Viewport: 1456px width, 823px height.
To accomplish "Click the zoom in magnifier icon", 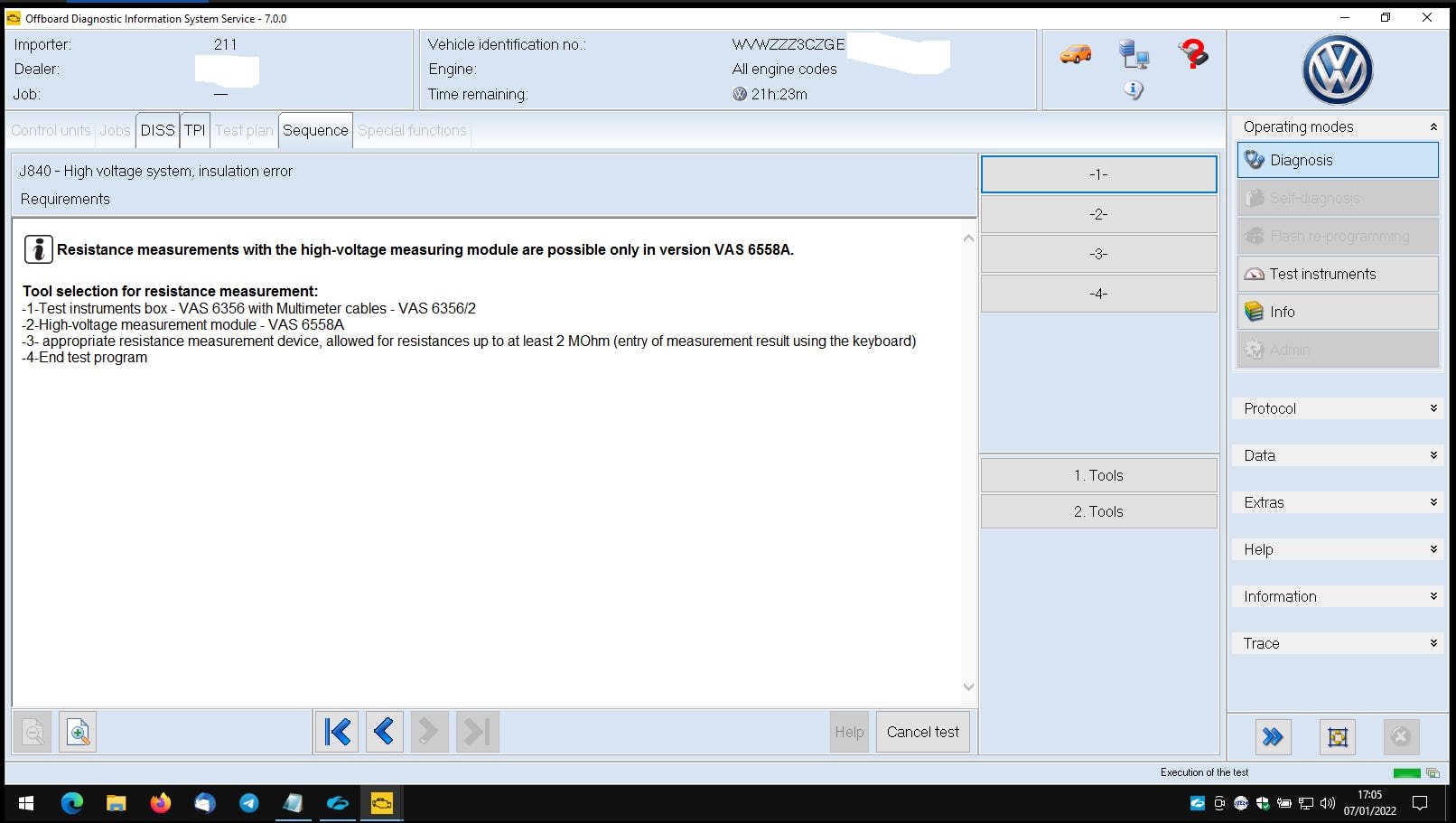I will (79, 732).
